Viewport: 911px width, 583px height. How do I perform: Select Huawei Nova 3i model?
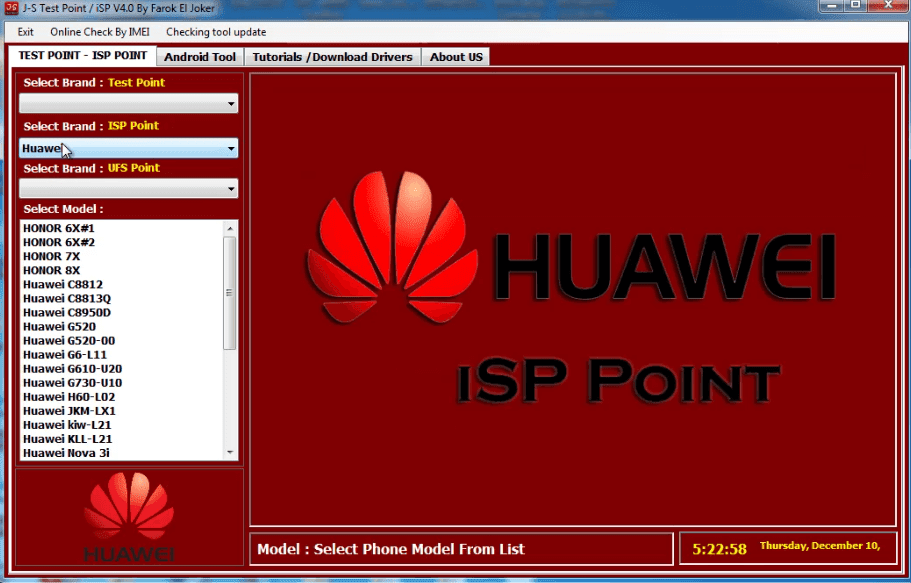66,453
